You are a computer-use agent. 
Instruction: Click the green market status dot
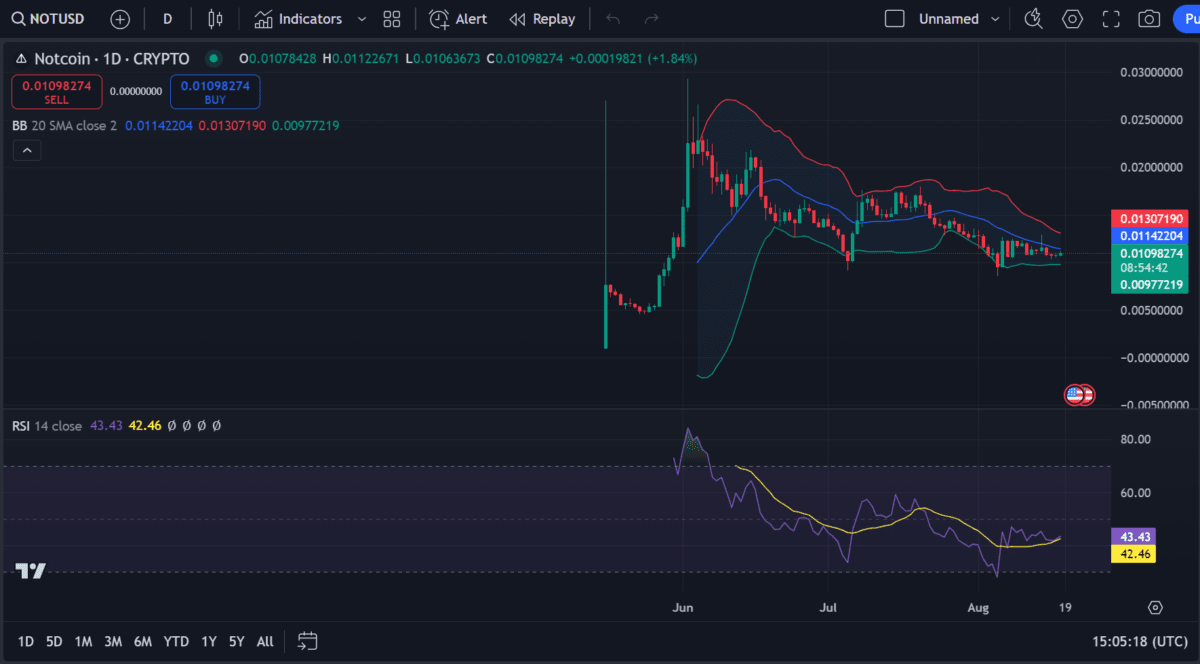[212, 59]
